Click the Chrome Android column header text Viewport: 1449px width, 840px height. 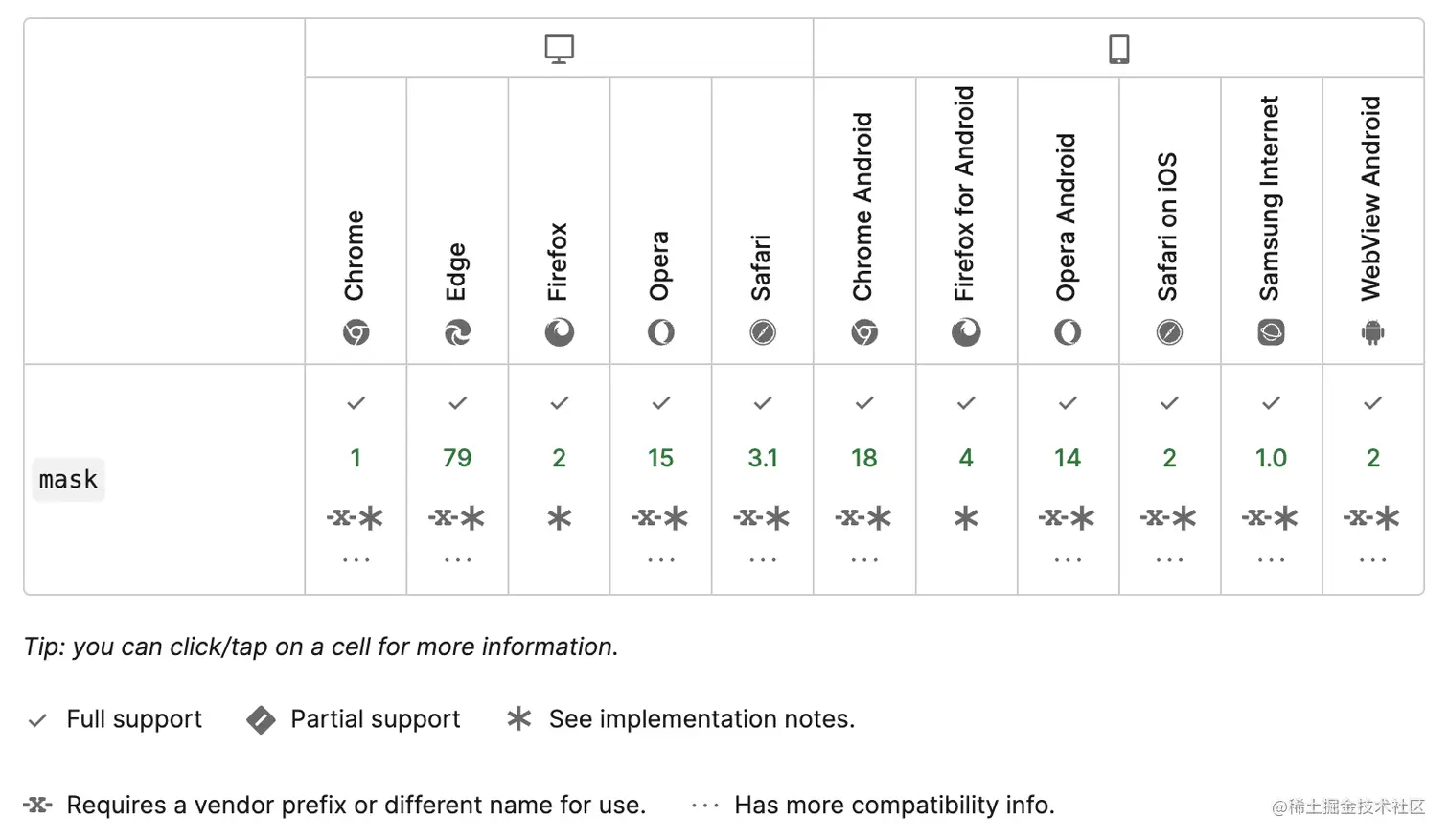click(863, 206)
